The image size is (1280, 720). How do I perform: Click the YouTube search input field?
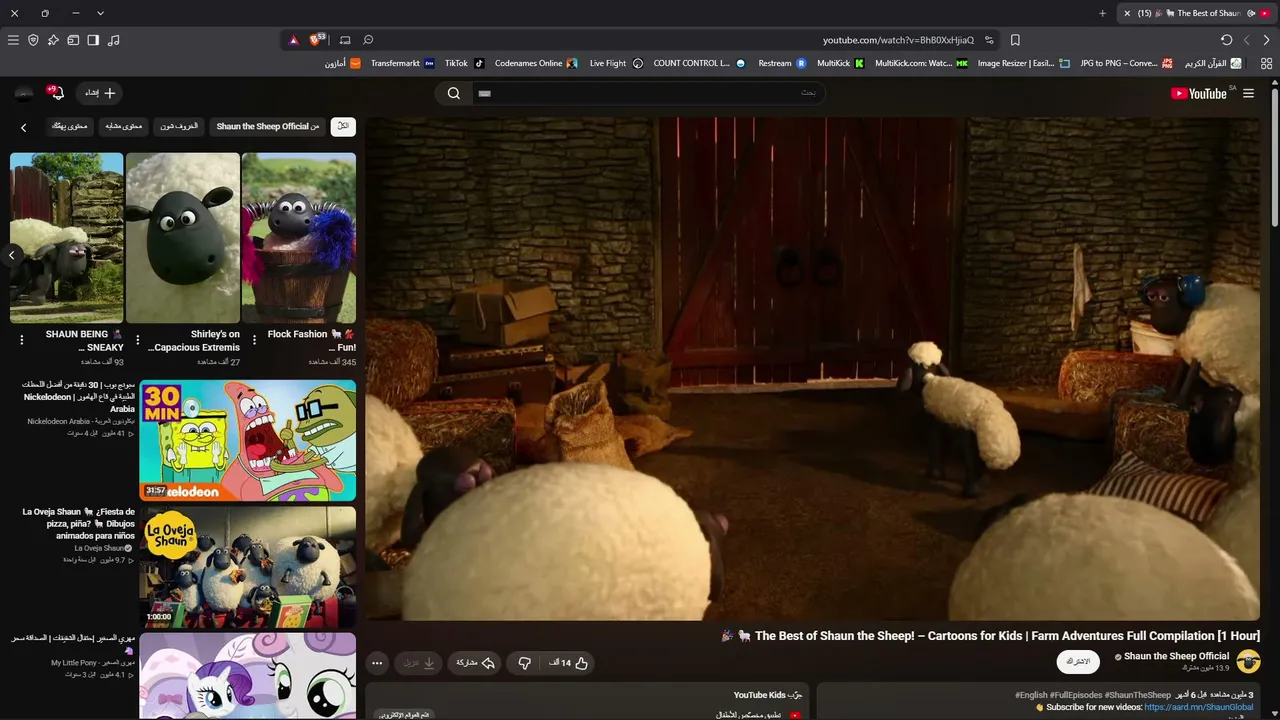(x=647, y=93)
